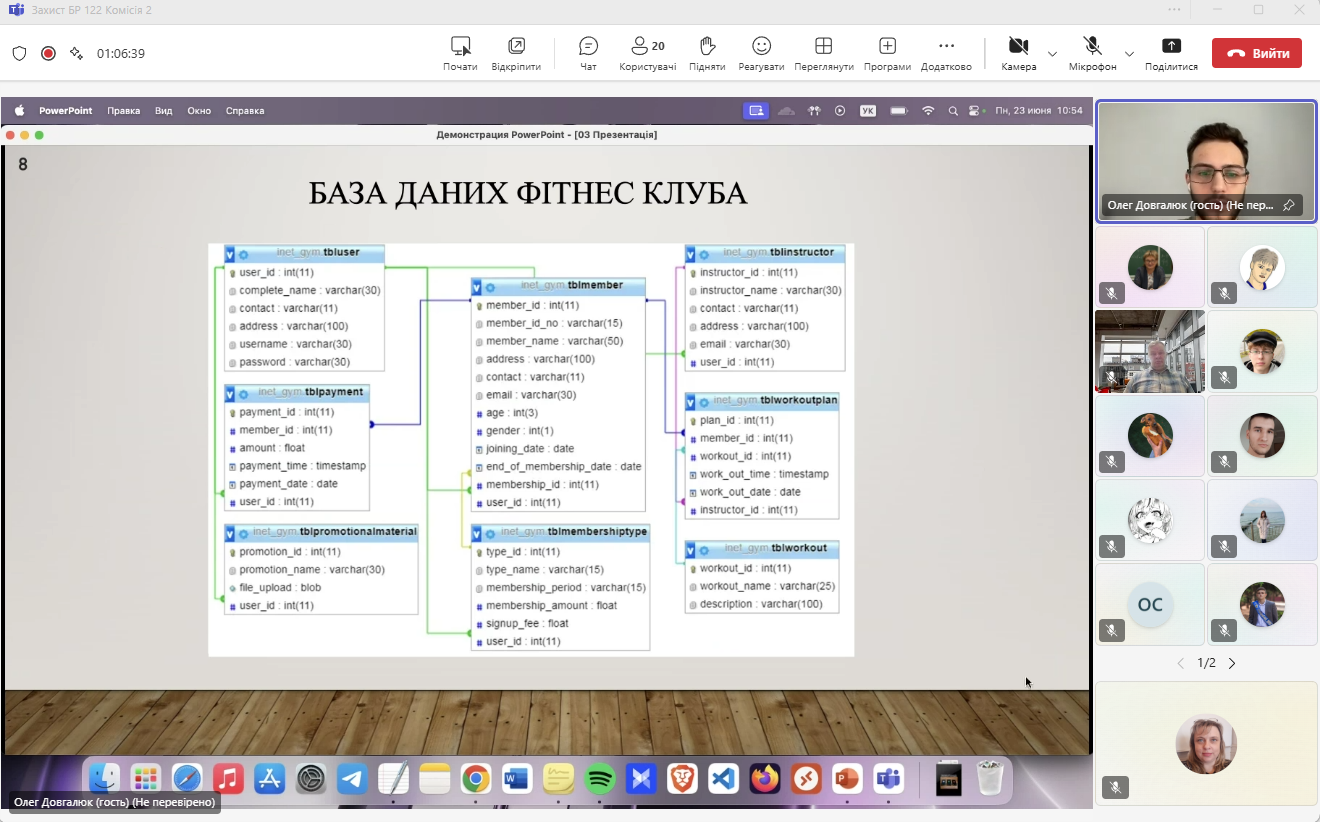The height and width of the screenshot is (822, 1320).
Task: Expand microphone options dropdown arrow
Action: pyautogui.click(x=1129, y=53)
